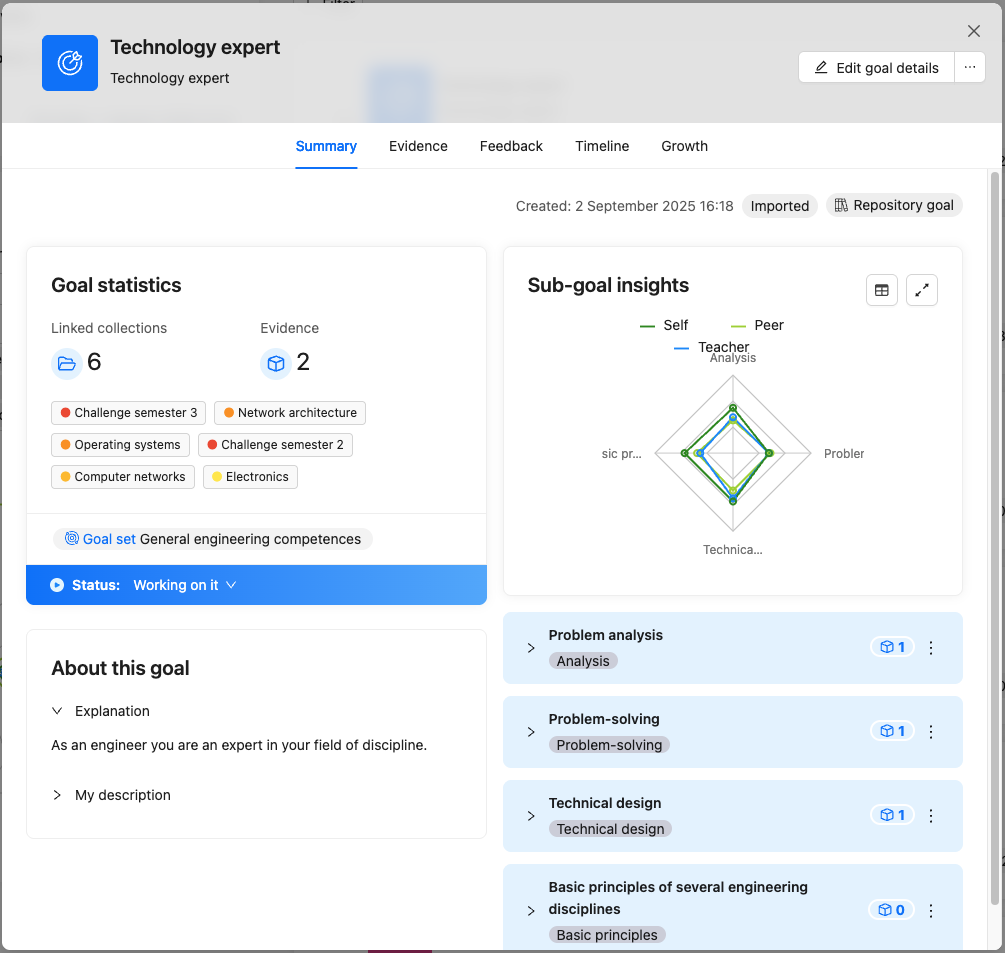Click Technical design evidence count badge

click(892, 815)
